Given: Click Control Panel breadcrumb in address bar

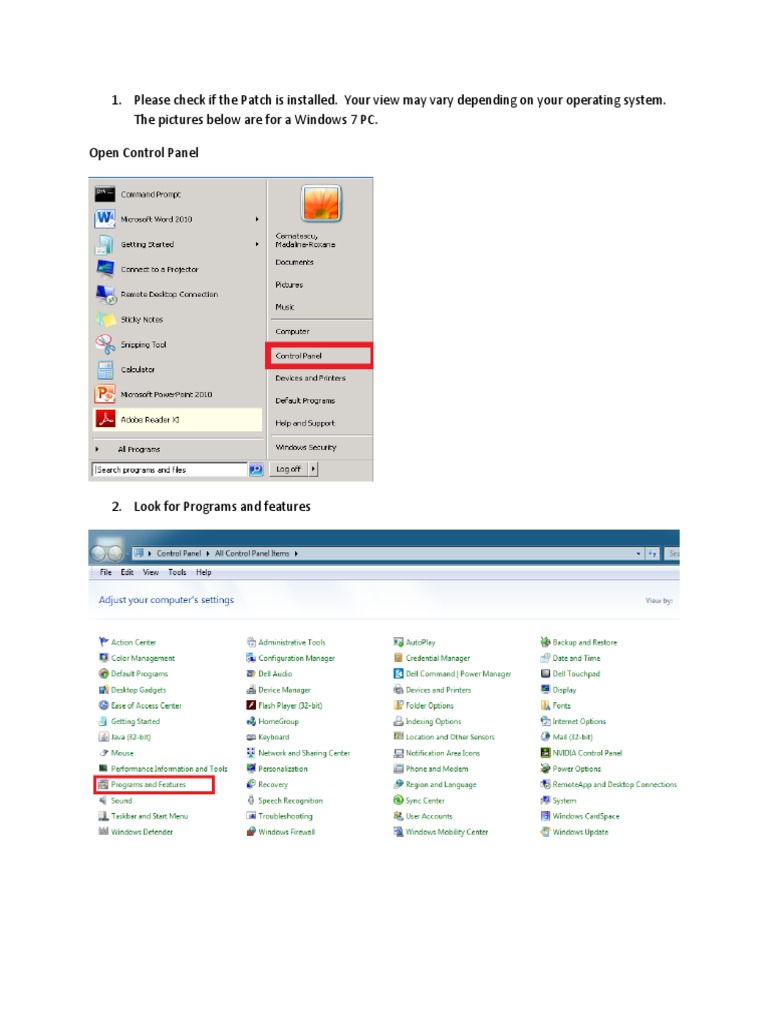Looking at the screenshot, I should coord(179,553).
